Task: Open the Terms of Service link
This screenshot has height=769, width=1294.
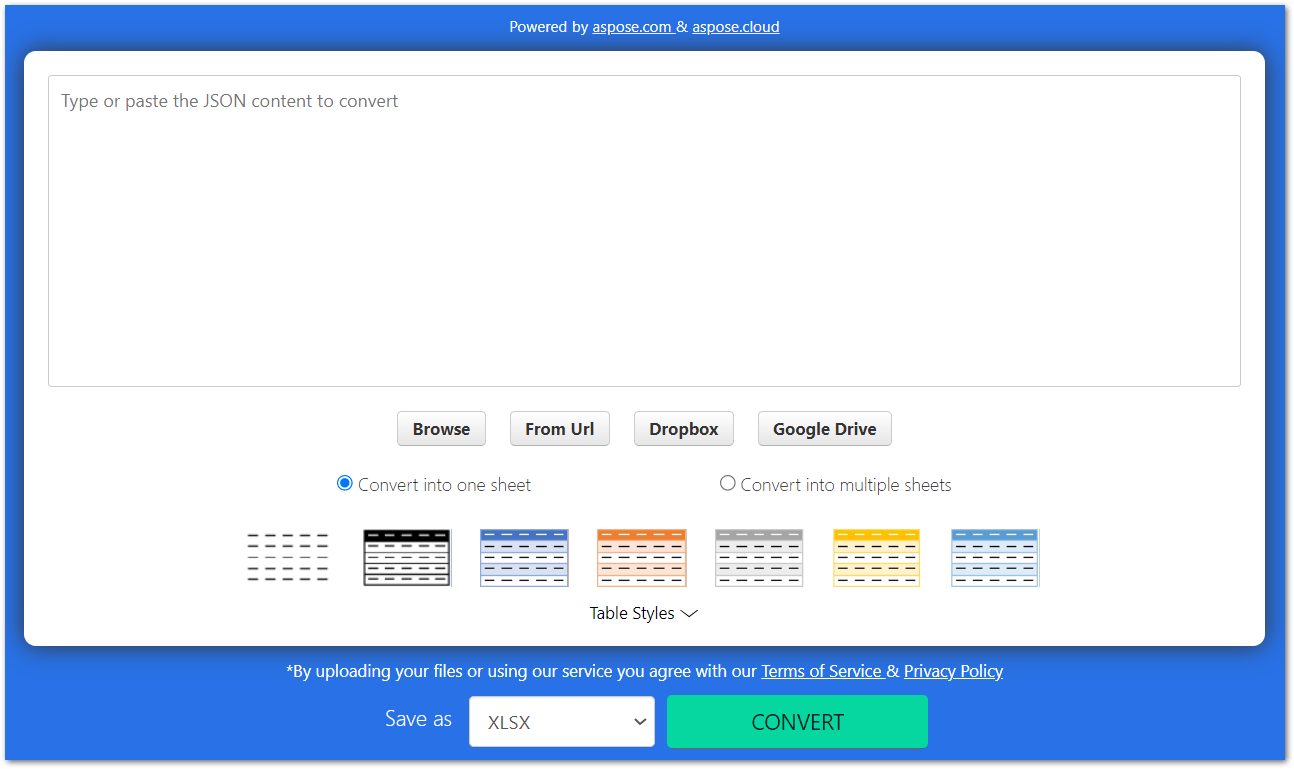Action: (821, 671)
